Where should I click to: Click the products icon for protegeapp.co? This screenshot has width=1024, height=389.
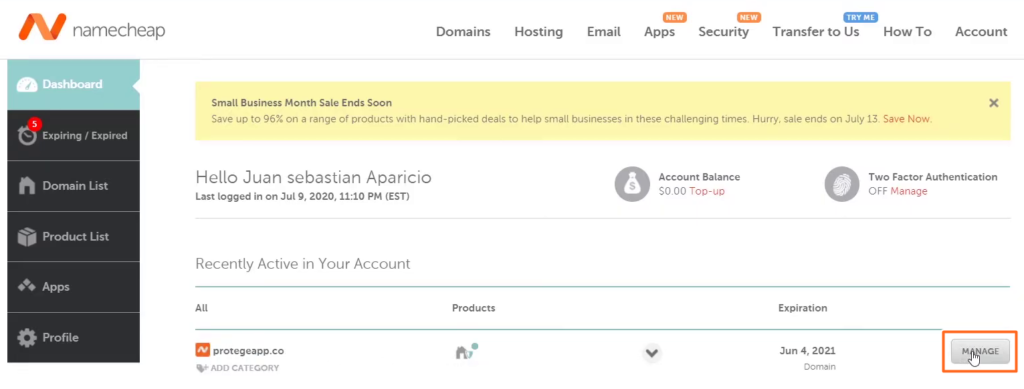(466, 351)
